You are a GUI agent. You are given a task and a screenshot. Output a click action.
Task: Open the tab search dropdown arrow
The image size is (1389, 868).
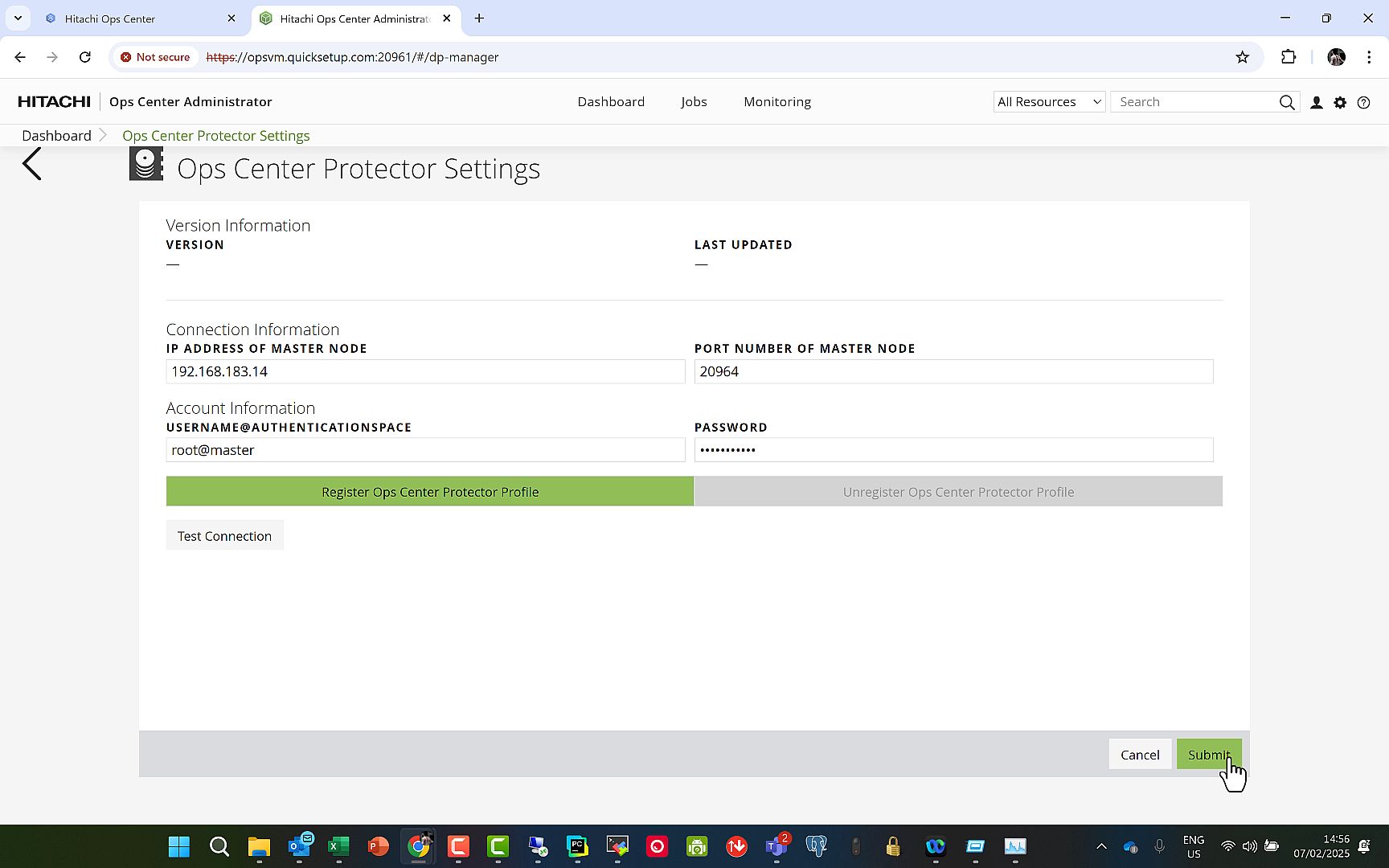18,18
